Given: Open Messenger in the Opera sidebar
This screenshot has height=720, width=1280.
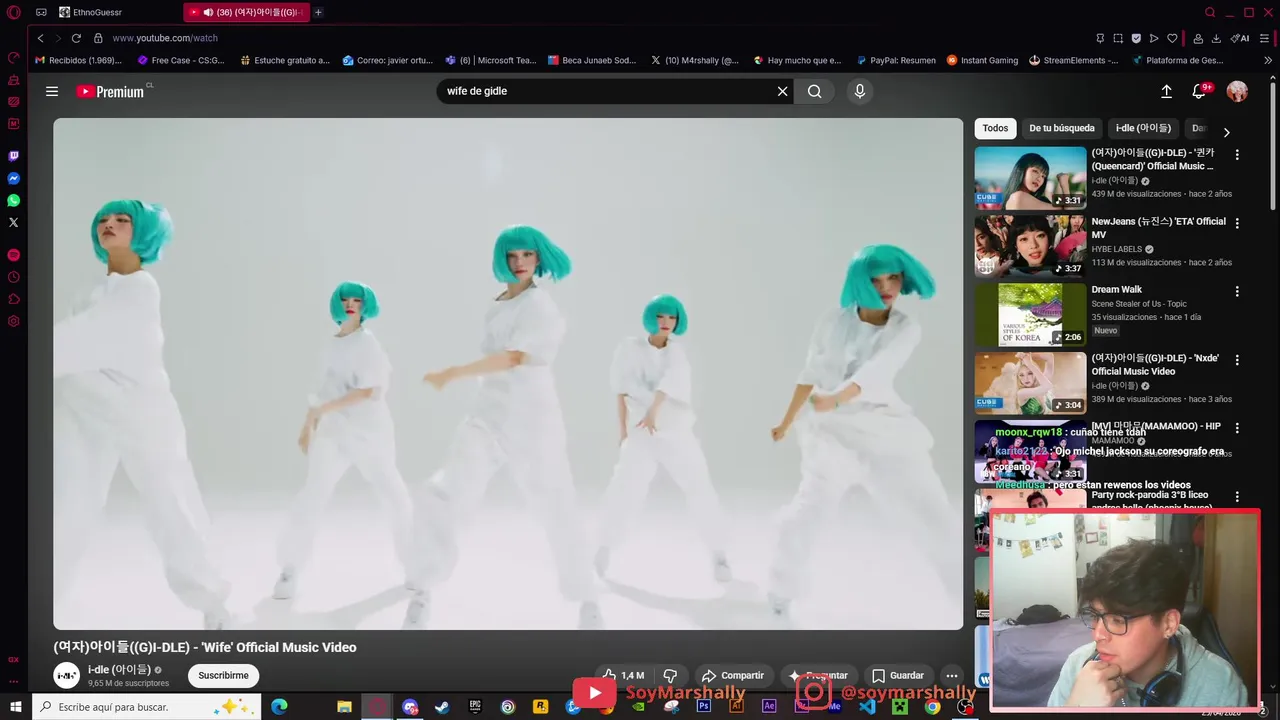Looking at the screenshot, I should [x=14, y=178].
